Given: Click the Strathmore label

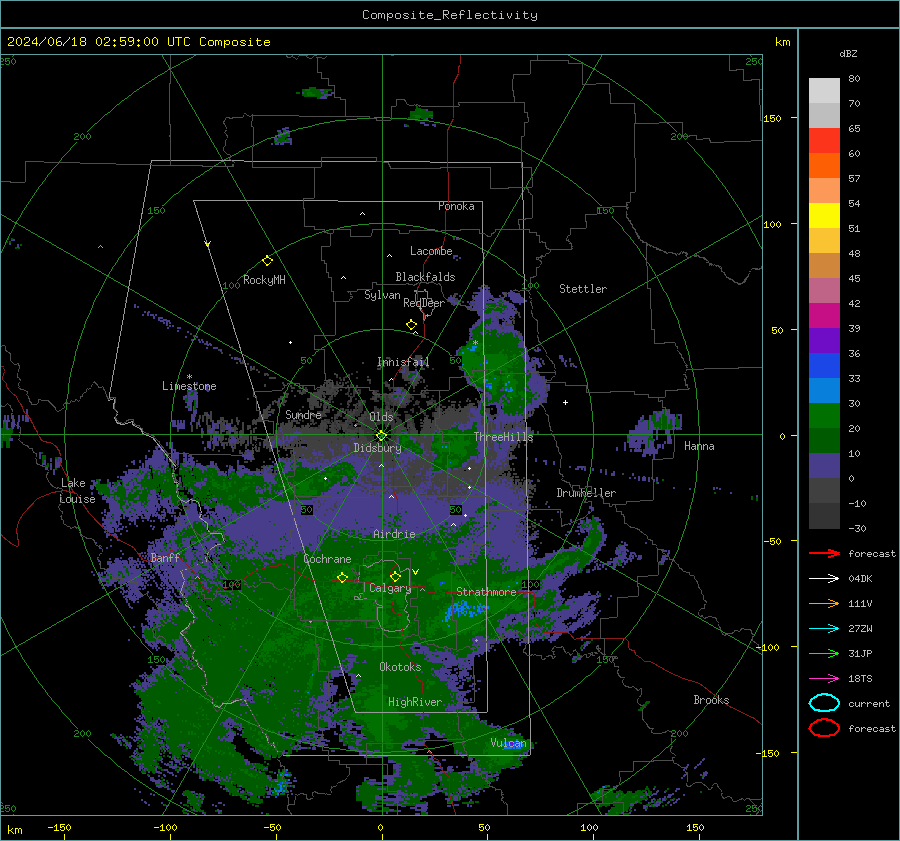Looking at the screenshot, I should [x=486, y=592].
